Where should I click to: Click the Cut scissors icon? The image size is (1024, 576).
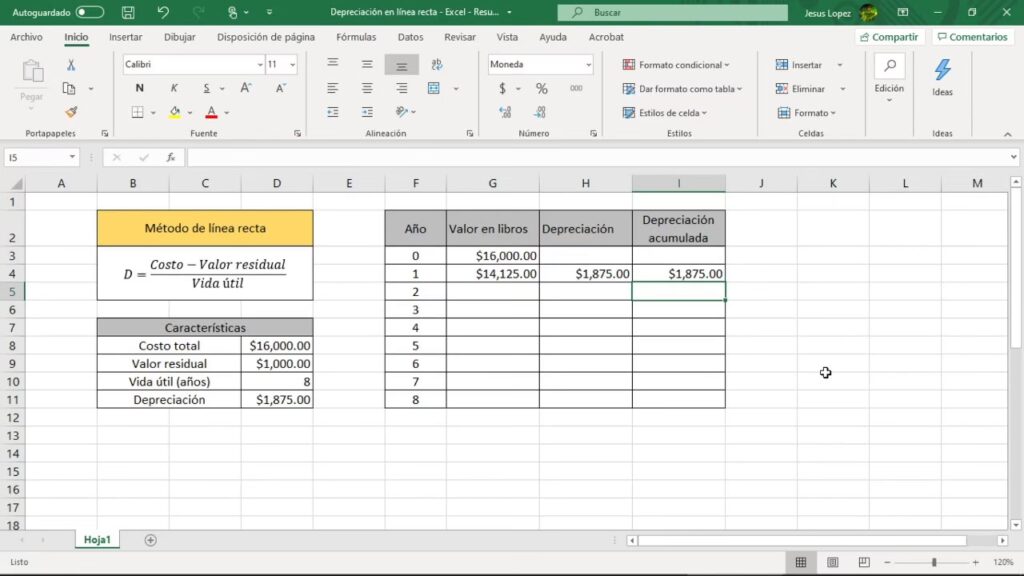point(71,65)
